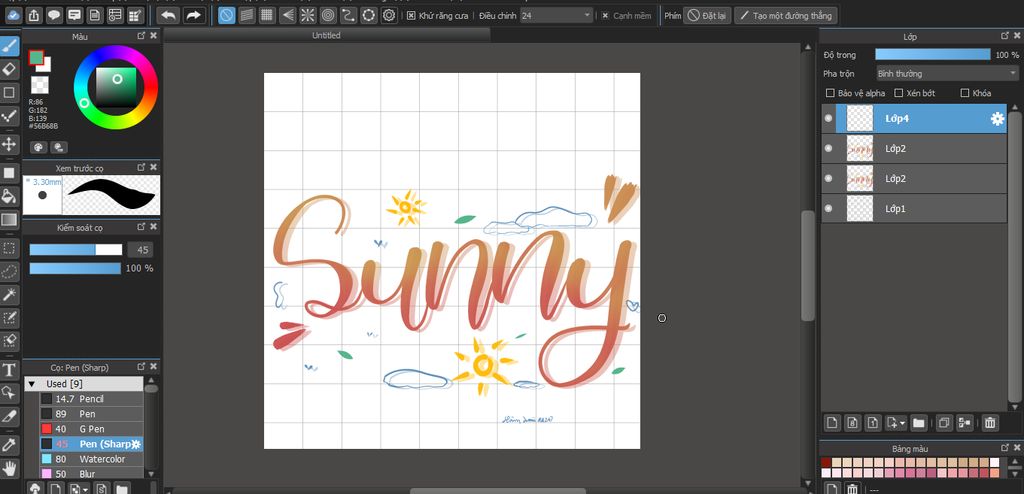Image resolution: width=1024 pixels, height=494 pixels.
Task: Click the Redo arrow
Action: point(193,15)
